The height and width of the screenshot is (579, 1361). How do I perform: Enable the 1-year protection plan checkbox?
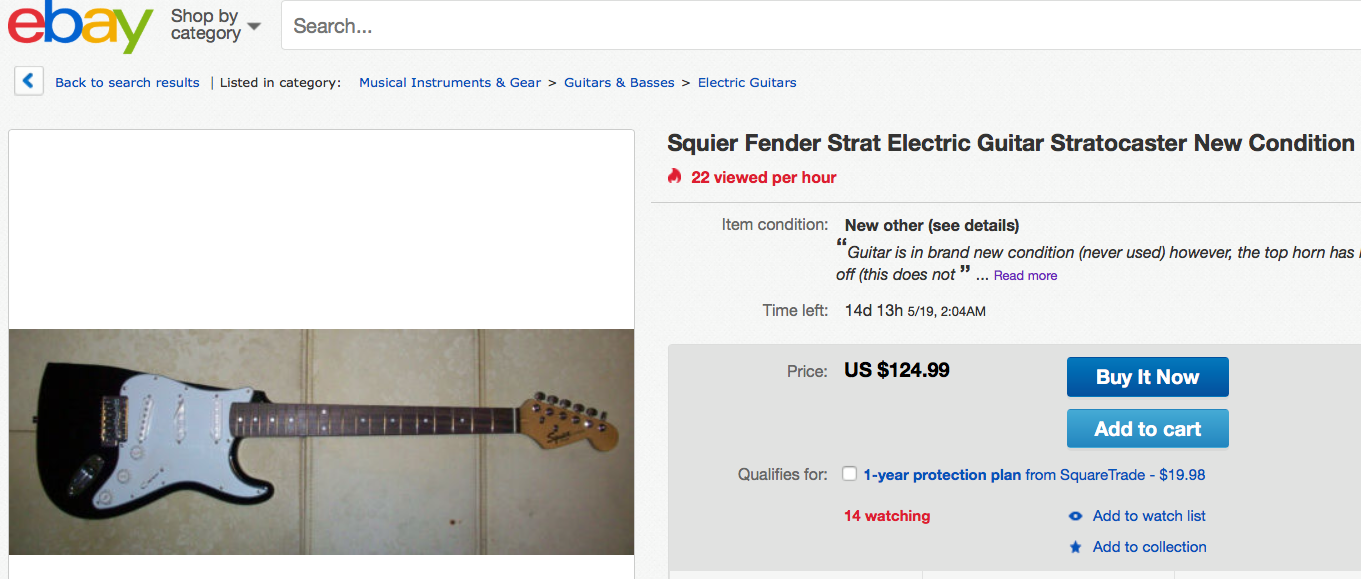849,474
